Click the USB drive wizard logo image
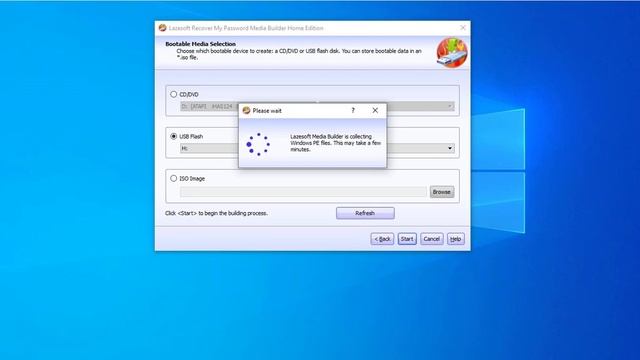Image resolution: width=640 pixels, height=360 pixels. [x=452, y=53]
